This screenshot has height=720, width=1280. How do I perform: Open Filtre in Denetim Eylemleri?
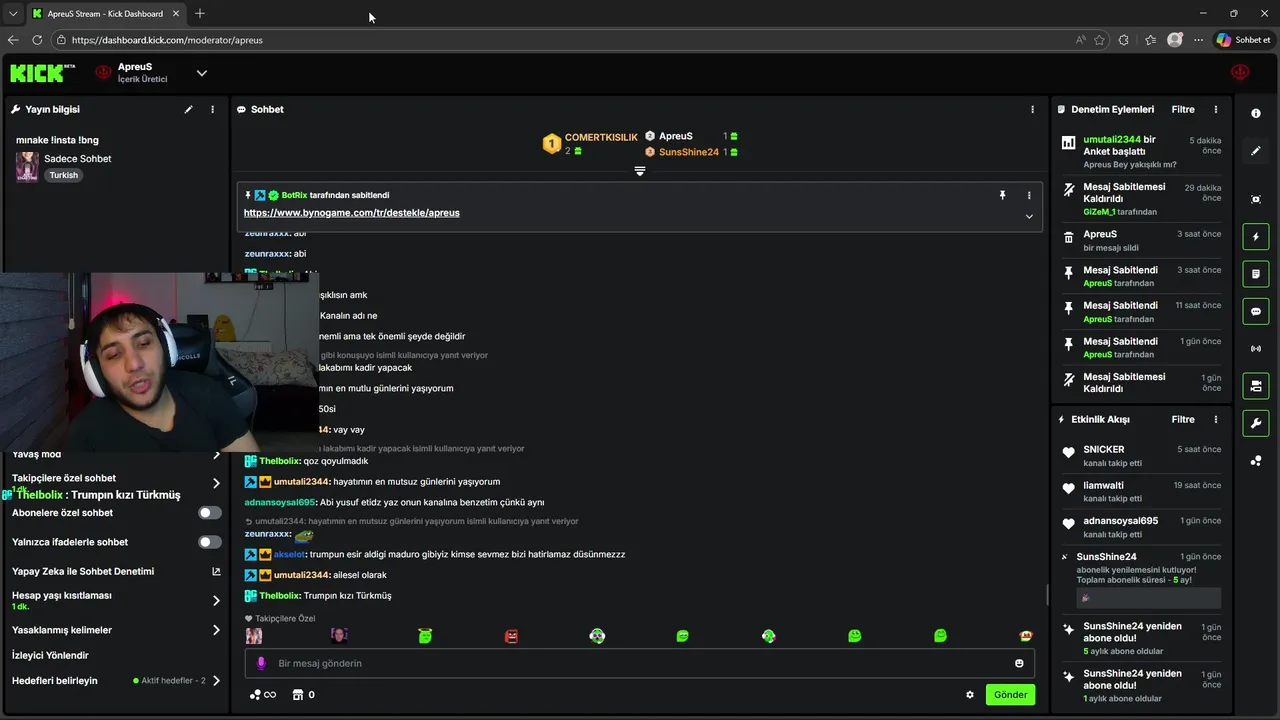[x=1183, y=109]
